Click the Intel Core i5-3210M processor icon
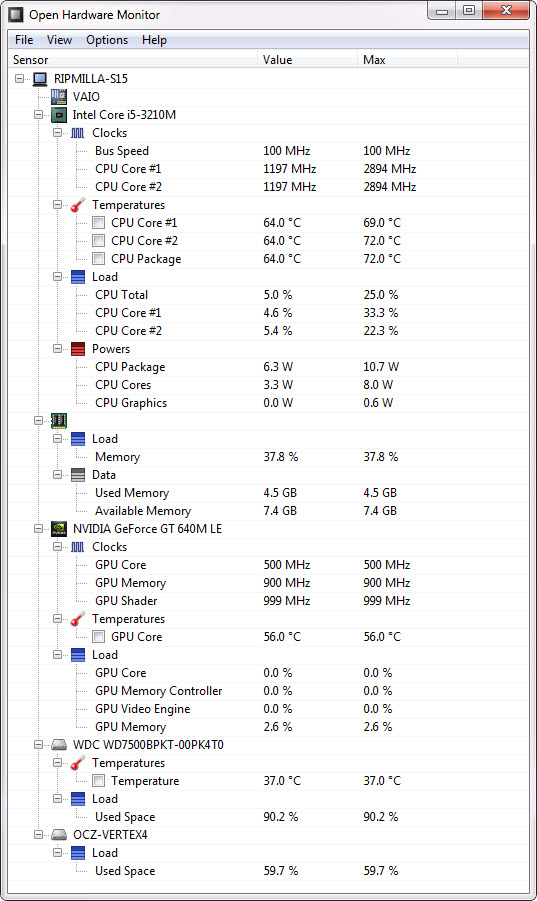 pos(59,115)
